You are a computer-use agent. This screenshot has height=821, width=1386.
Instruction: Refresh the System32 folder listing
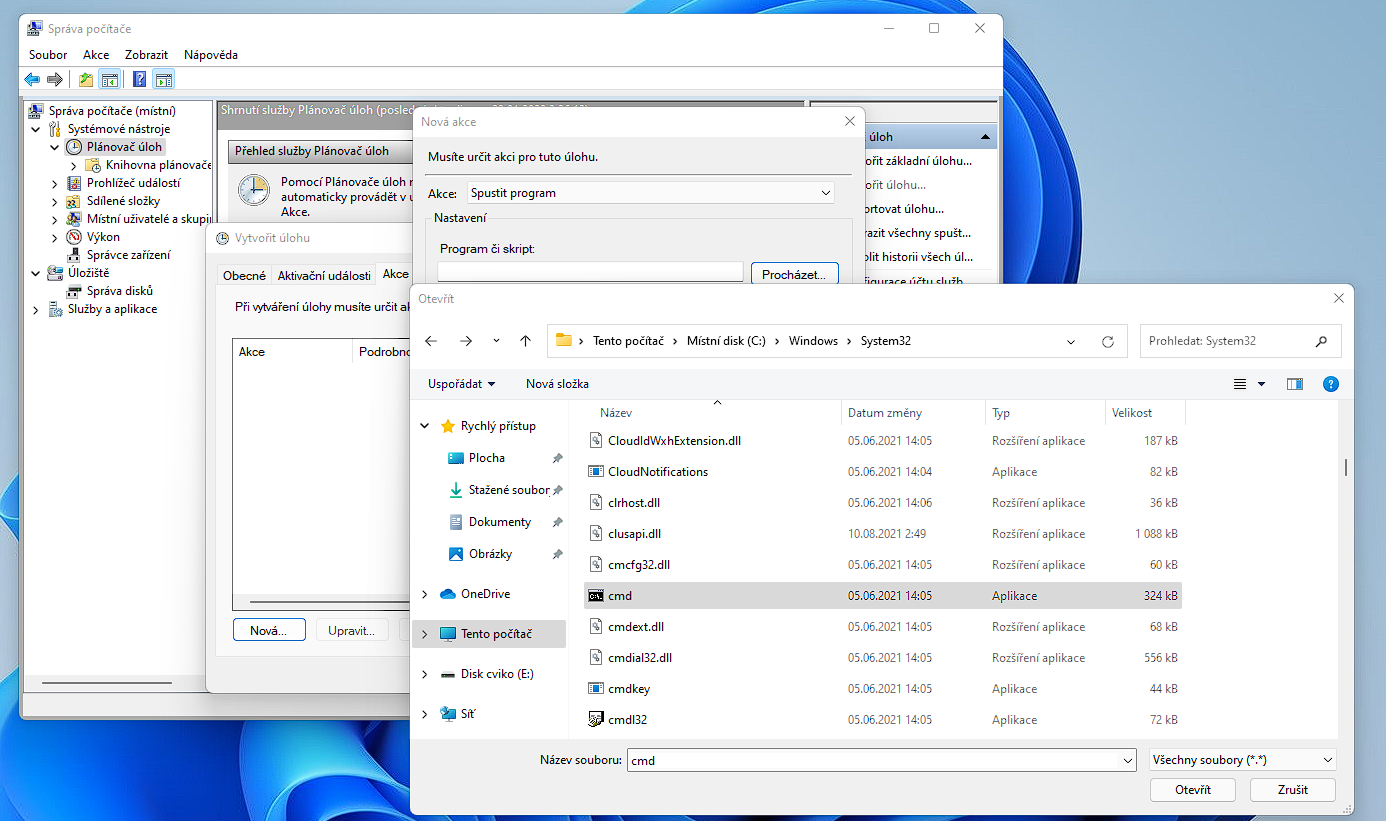[x=1107, y=341]
